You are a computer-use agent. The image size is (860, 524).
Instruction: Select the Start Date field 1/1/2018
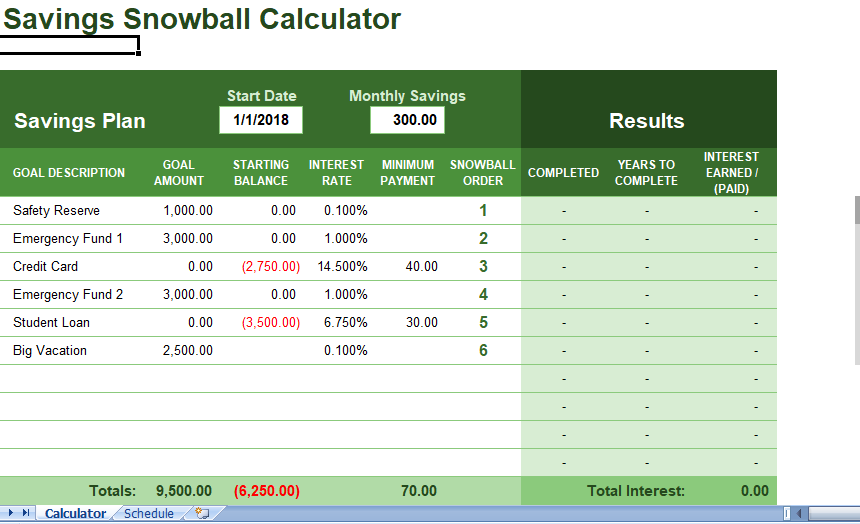261,120
